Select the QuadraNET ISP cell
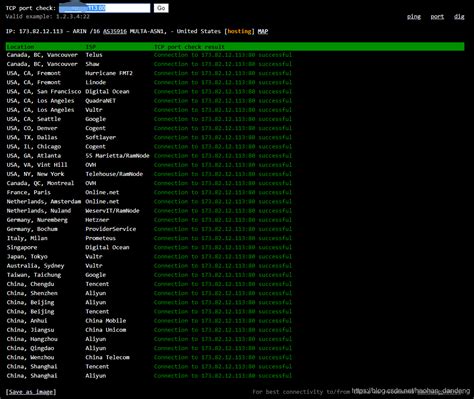The image size is (474, 399). click(101, 101)
